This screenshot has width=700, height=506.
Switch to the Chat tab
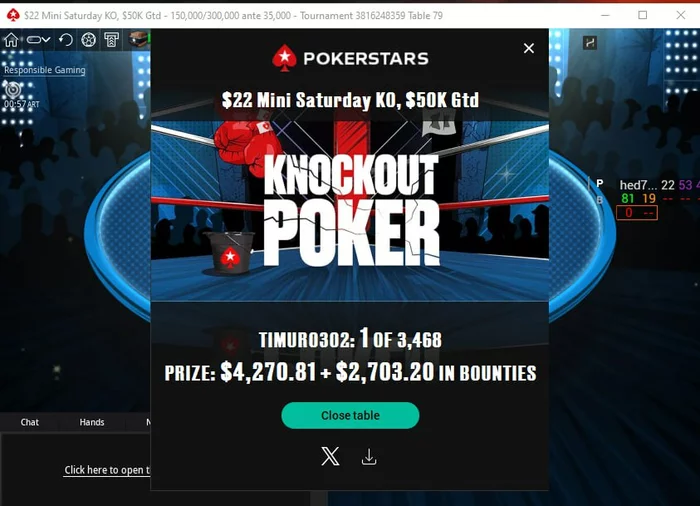pyautogui.click(x=29, y=422)
